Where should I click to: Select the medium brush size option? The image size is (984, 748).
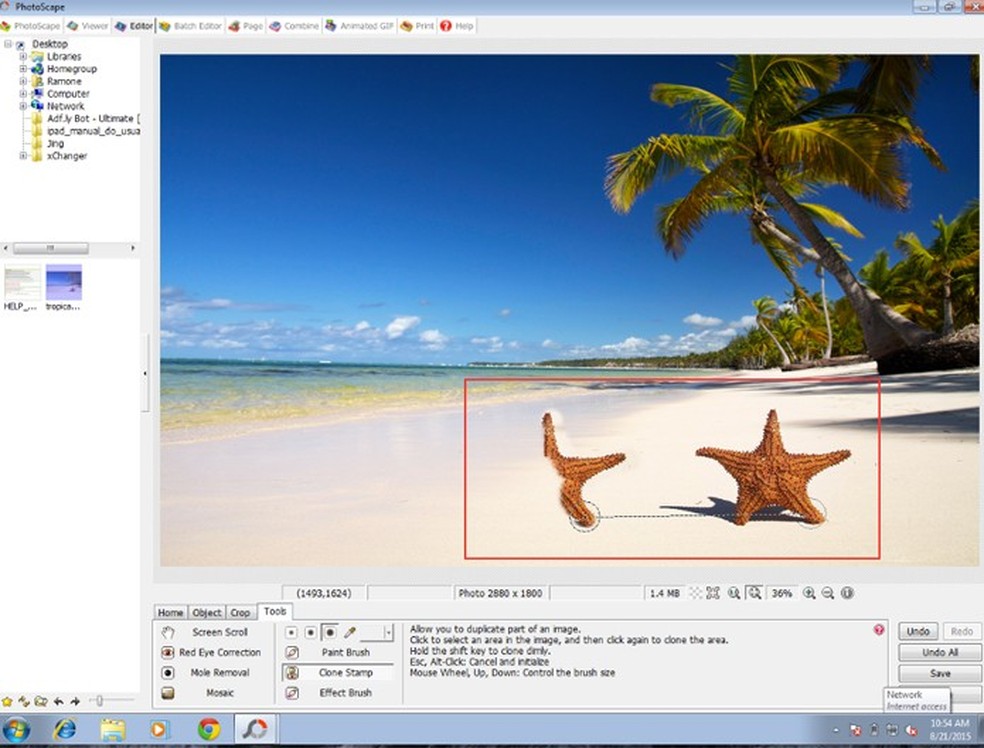pyautogui.click(x=310, y=633)
